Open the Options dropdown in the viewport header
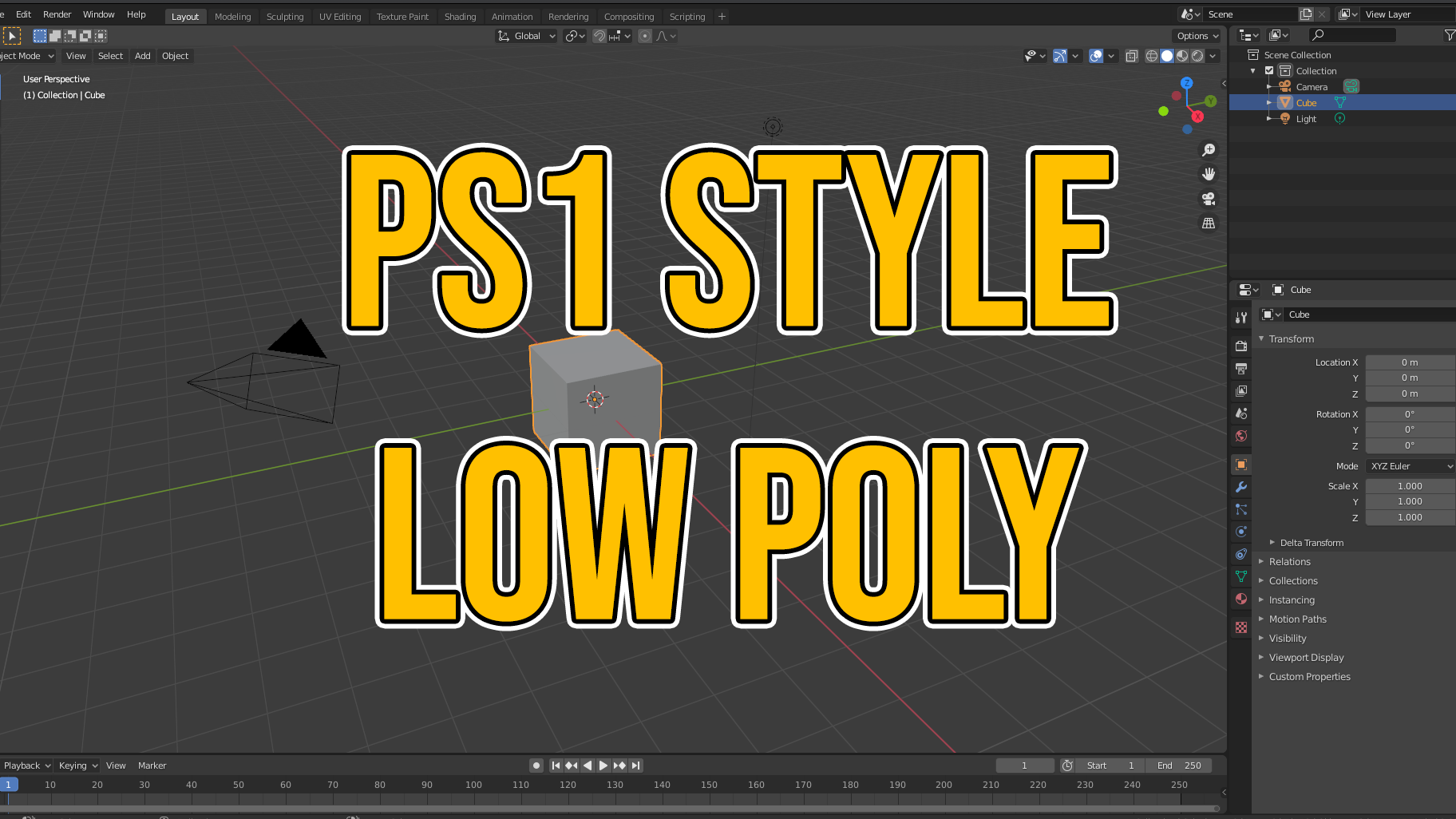This screenshot has height=819, width=1456. coord(1196,35)
